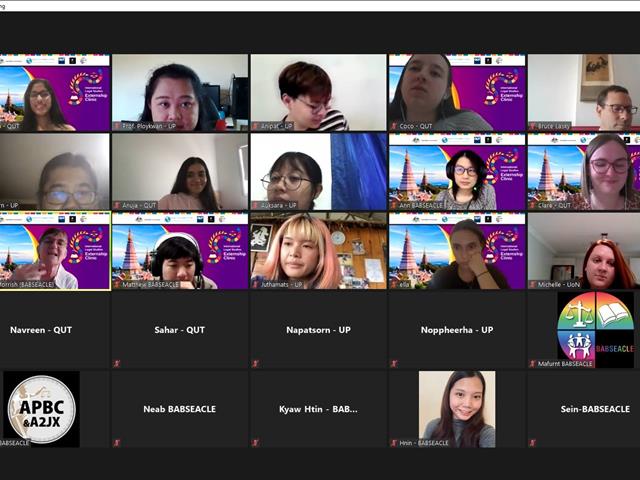
Task: Click muted mic icon beside Ann BABSEACLE
Action: coord(394,205)
